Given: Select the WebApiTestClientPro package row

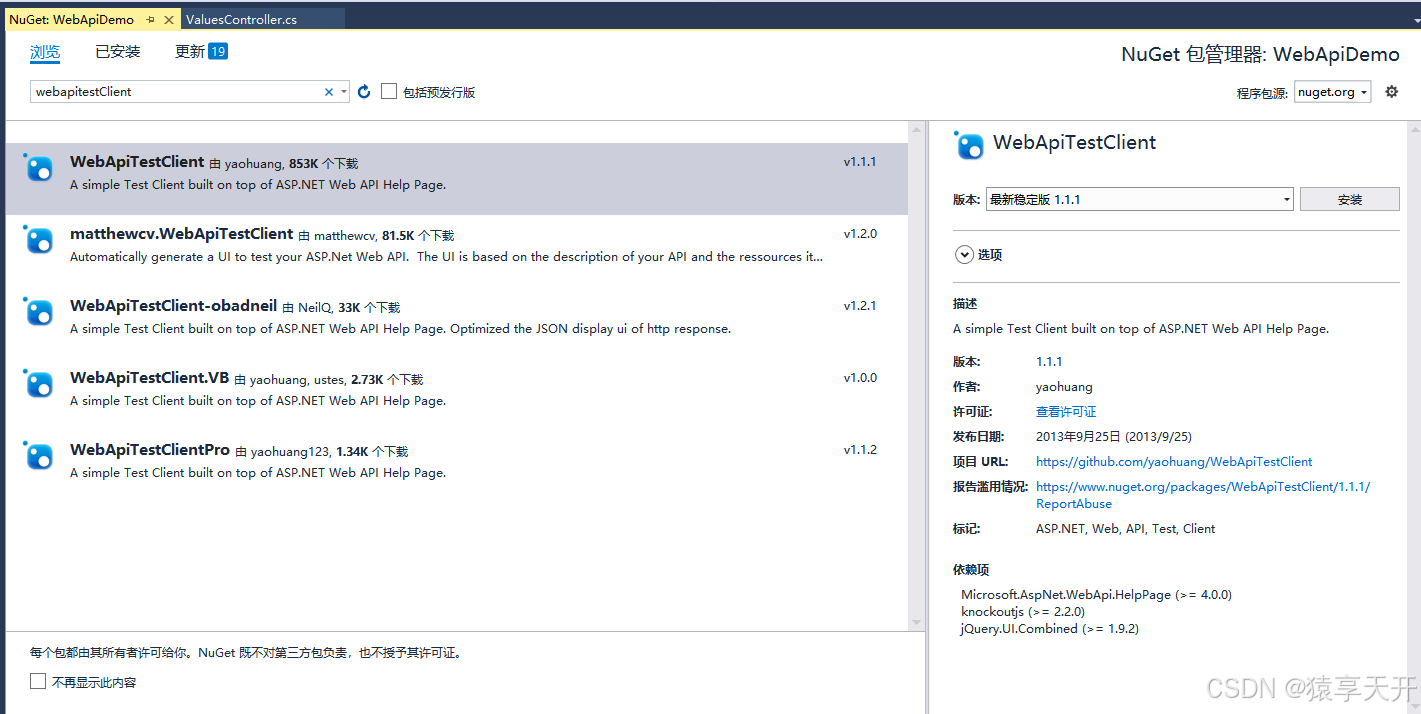Looking at the screenshot, I should tap(457, 467).
